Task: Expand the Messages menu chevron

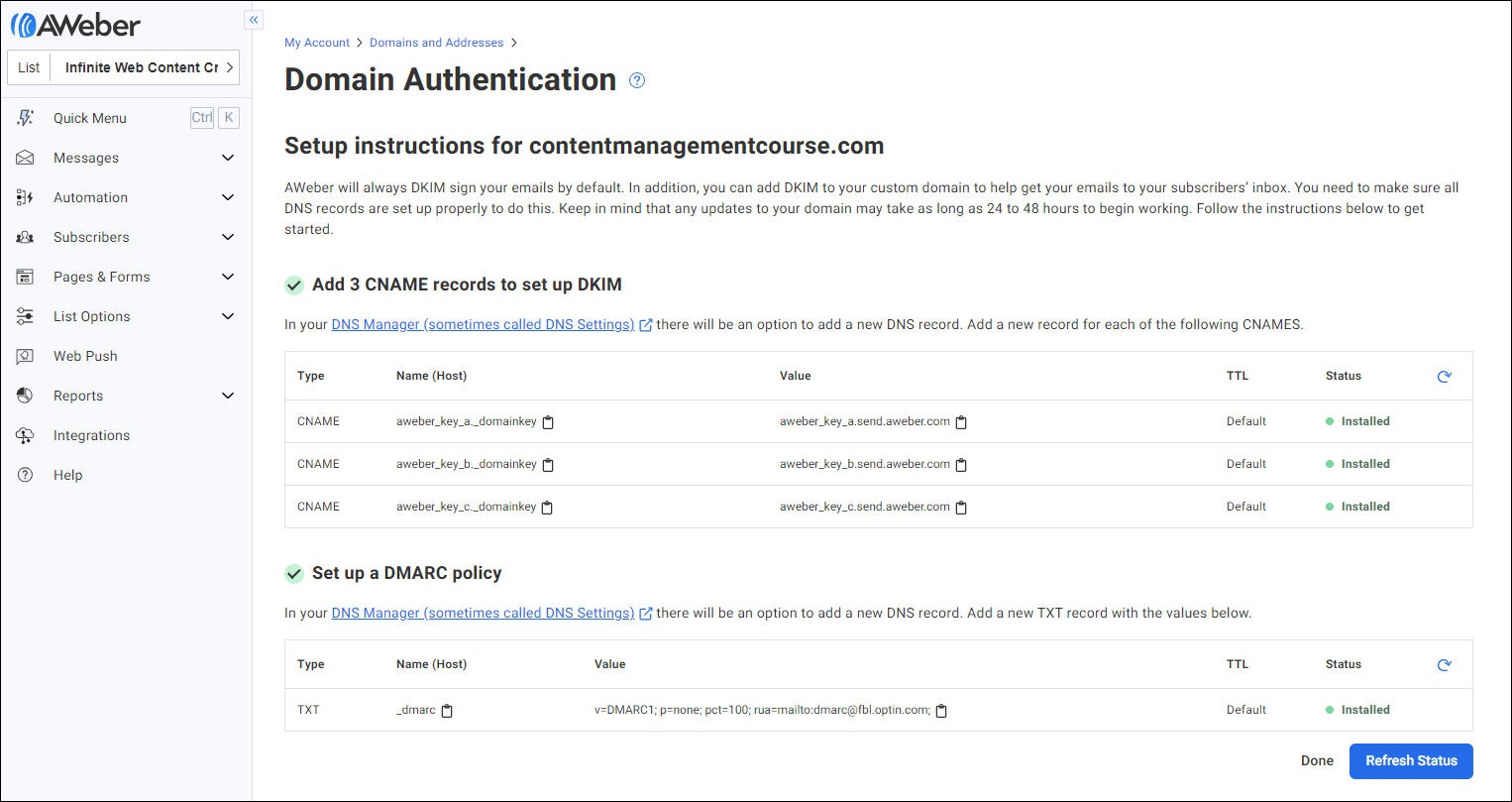Action: click(x=228, y=158)
